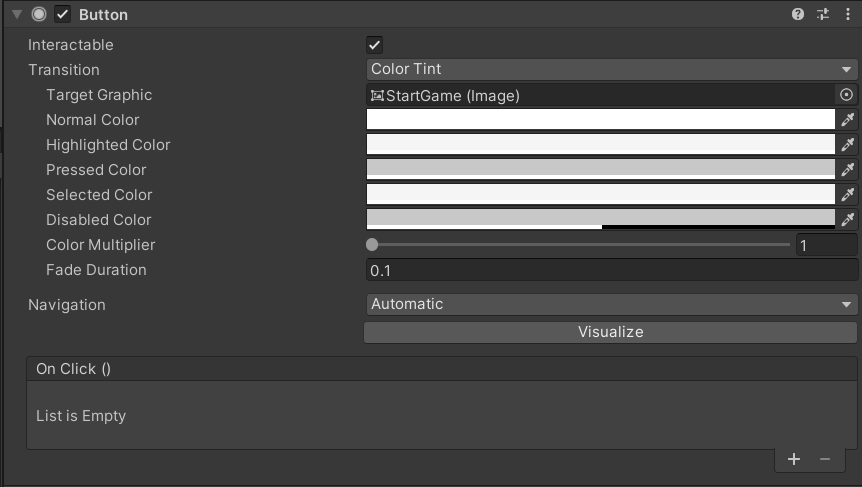The height and width of the screenshot is (487, 862).
Task: Pick Selected Color with the eyedropper
Action: 848,195
